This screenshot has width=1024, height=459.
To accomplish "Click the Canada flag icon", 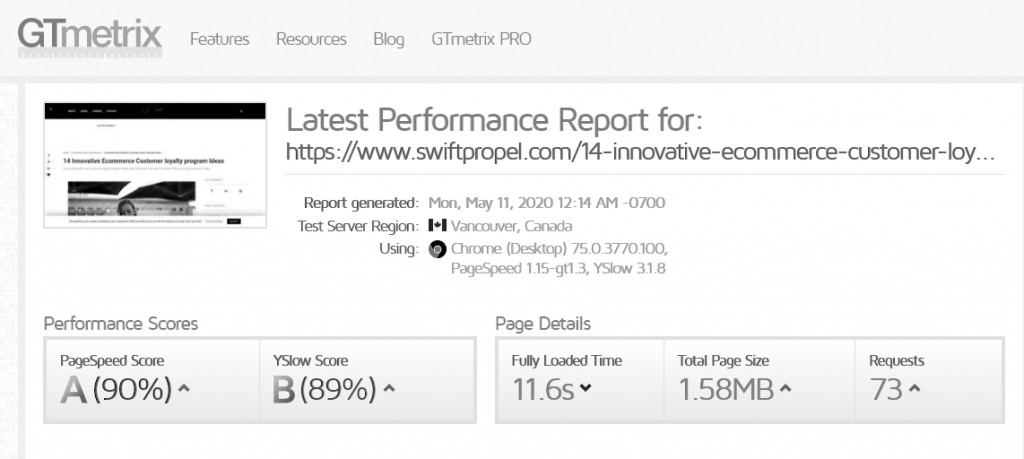I will [x=437, y=225].
